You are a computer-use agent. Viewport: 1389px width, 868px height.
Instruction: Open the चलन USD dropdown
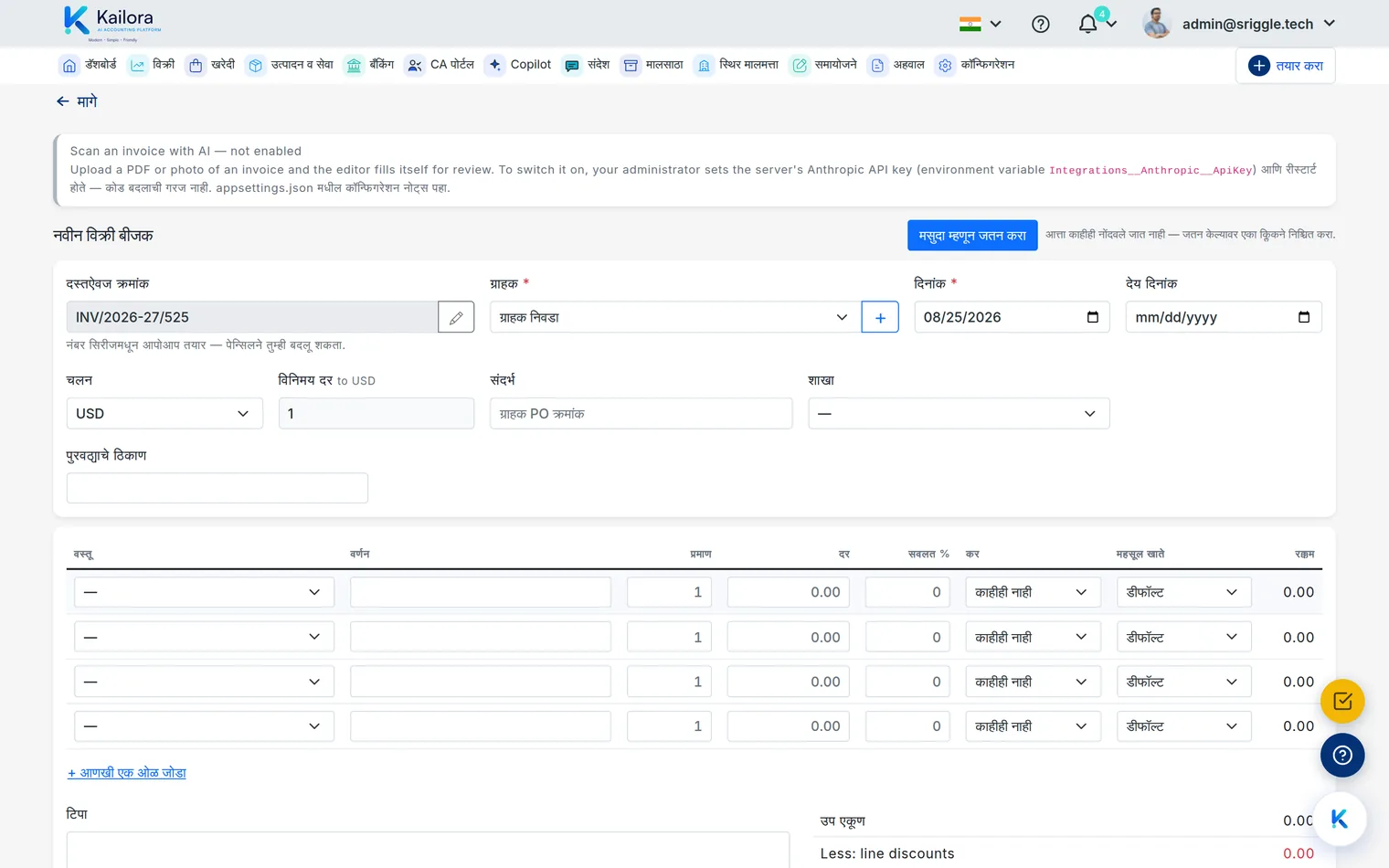tap(164, 413)
